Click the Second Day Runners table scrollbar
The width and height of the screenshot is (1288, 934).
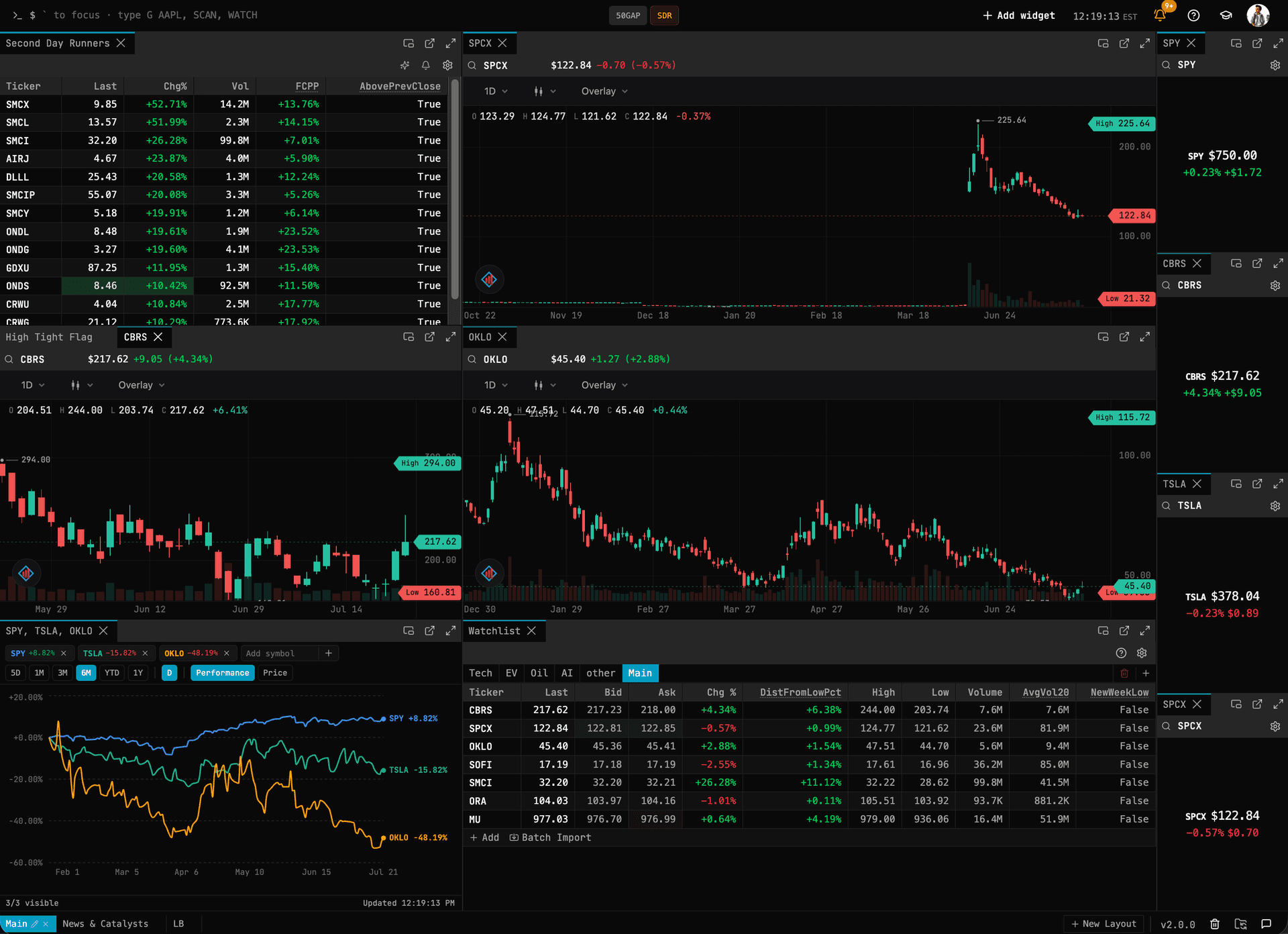455,190
